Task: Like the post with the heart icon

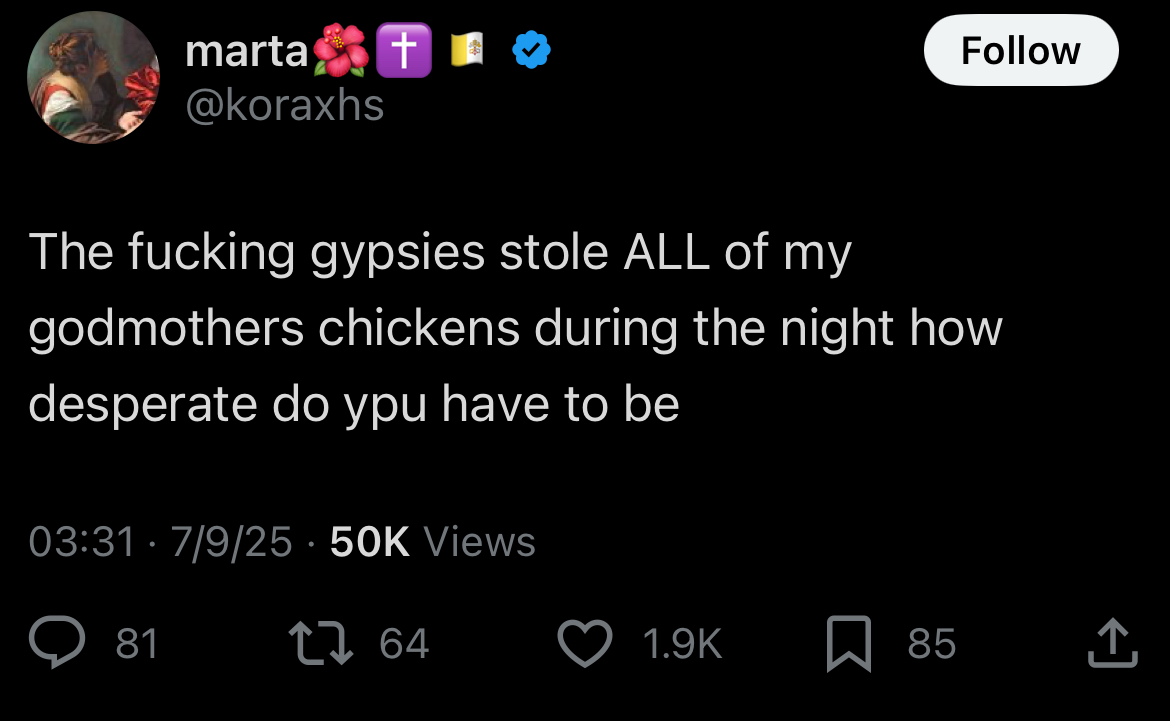Action: [x=585, y=643]
